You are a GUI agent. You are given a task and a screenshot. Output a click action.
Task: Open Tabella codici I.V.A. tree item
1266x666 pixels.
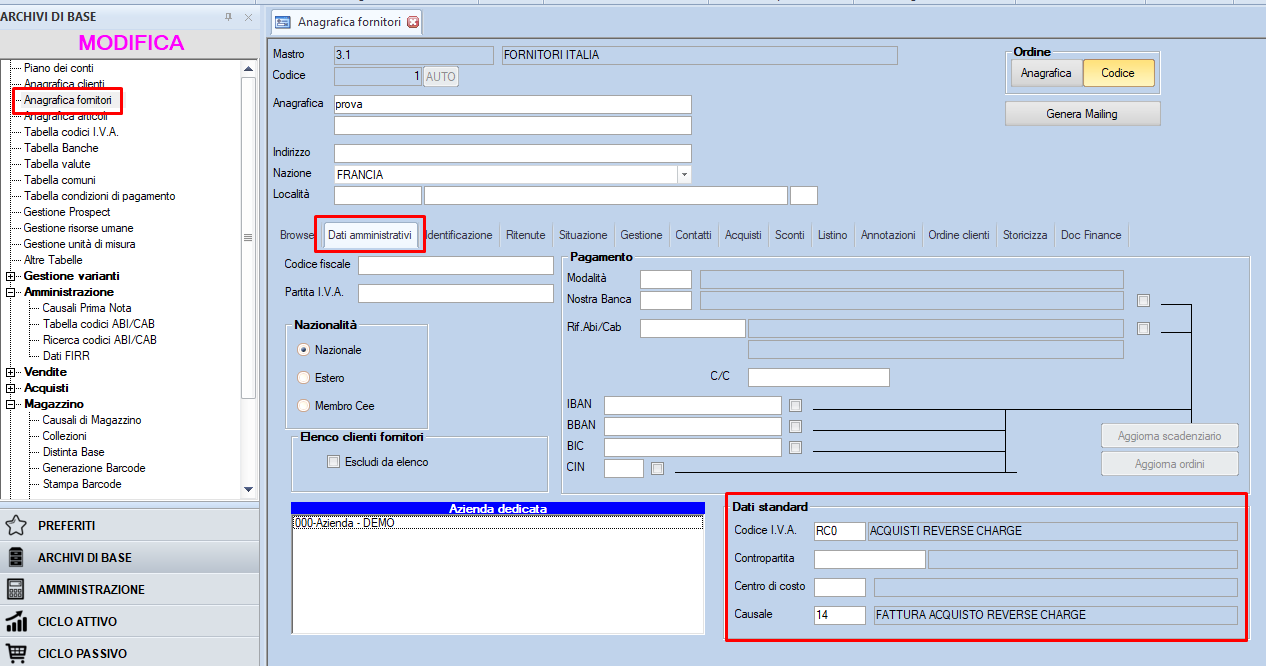(x=72, y=132)
